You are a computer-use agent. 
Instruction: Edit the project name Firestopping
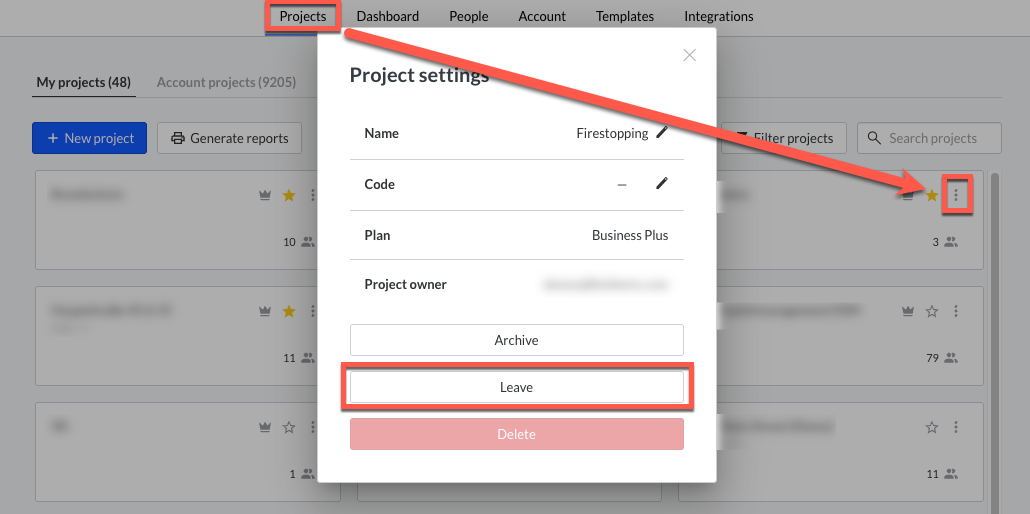tap(662, 133)
